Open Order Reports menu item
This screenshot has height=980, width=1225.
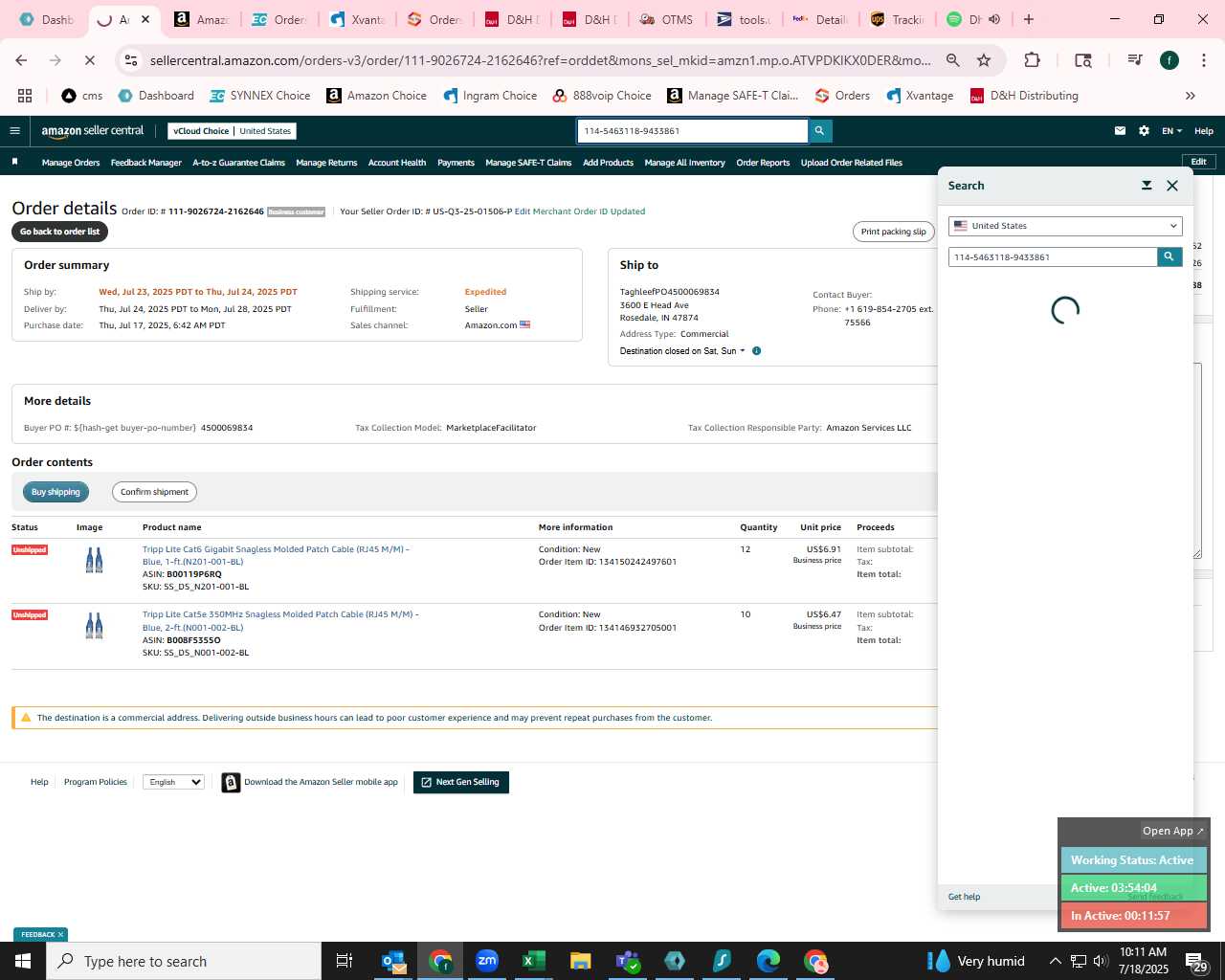click(763, 163)
